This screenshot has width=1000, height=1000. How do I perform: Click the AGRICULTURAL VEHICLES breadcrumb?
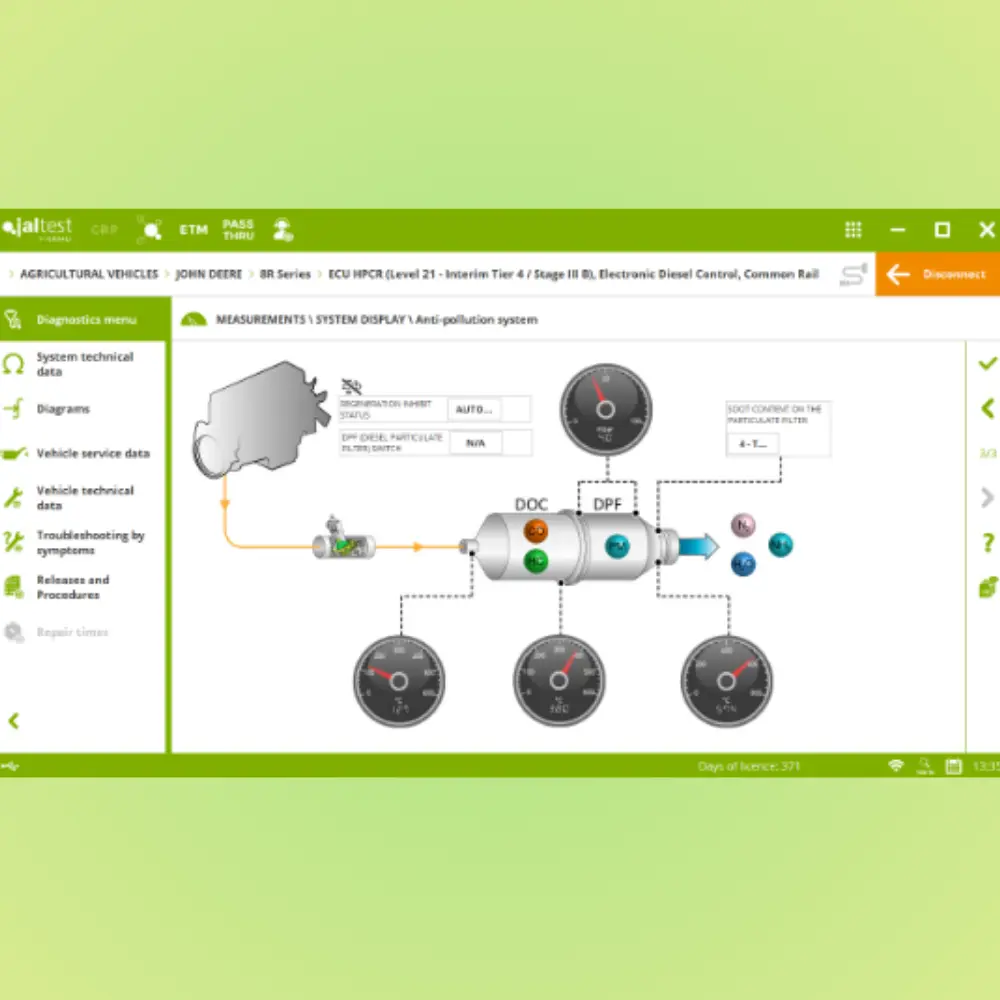tap(89, 274)
